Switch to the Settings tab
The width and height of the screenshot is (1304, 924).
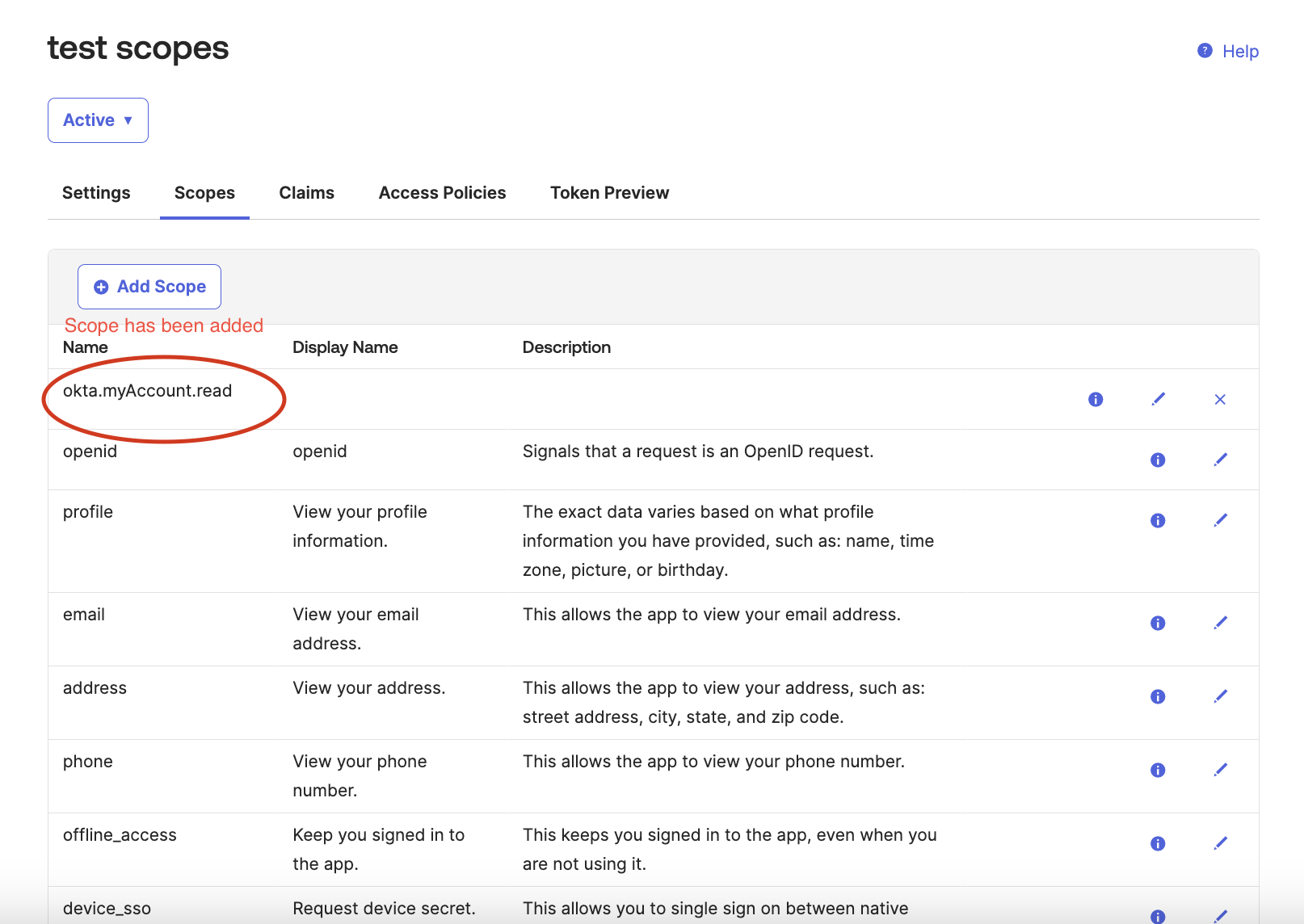pyautogui.click(x=96, y=193)
